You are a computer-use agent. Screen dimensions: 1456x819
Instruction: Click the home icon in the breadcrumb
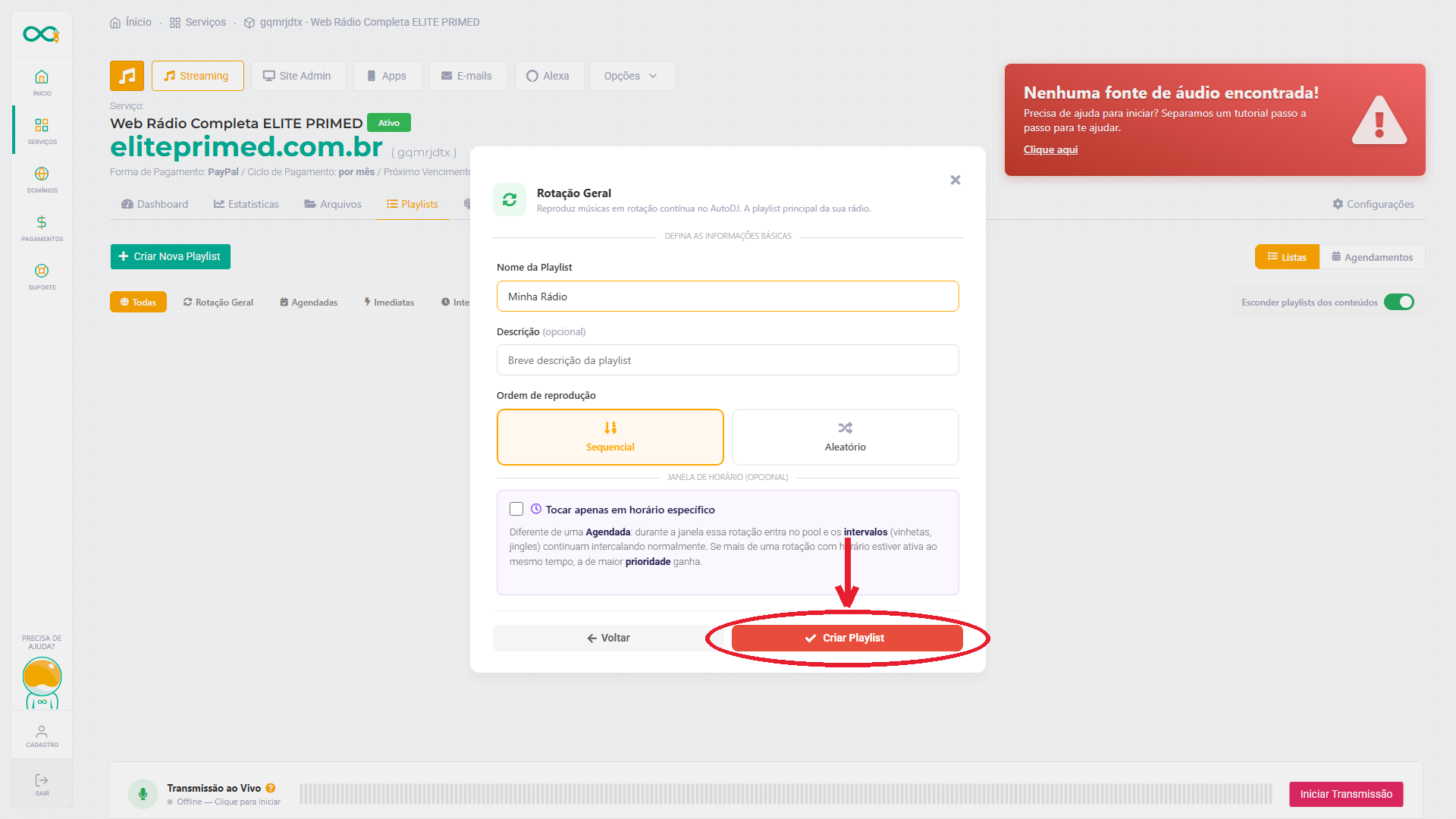pyautogui.click(x=115, y=23)
